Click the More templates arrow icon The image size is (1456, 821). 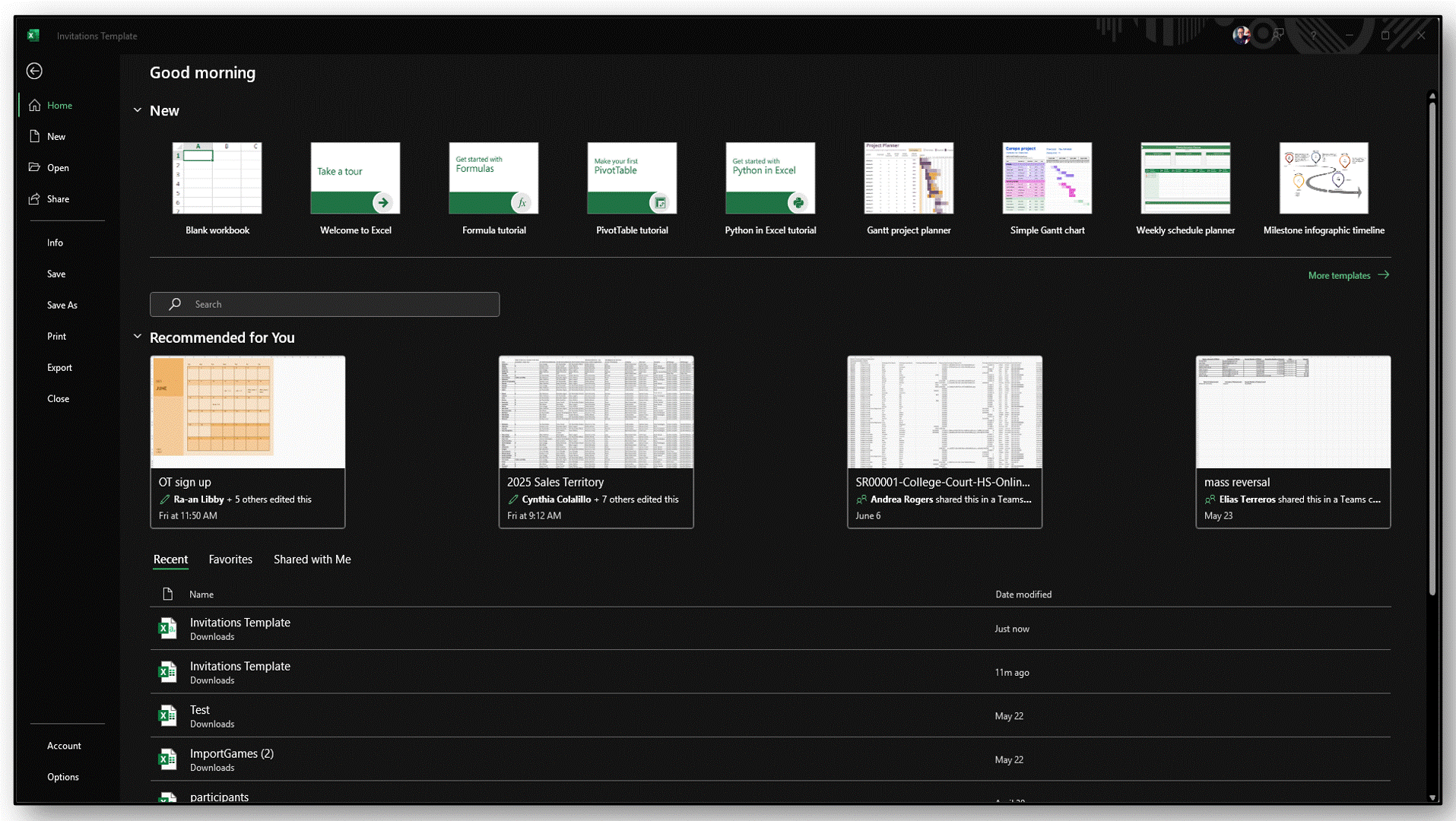1384,274
